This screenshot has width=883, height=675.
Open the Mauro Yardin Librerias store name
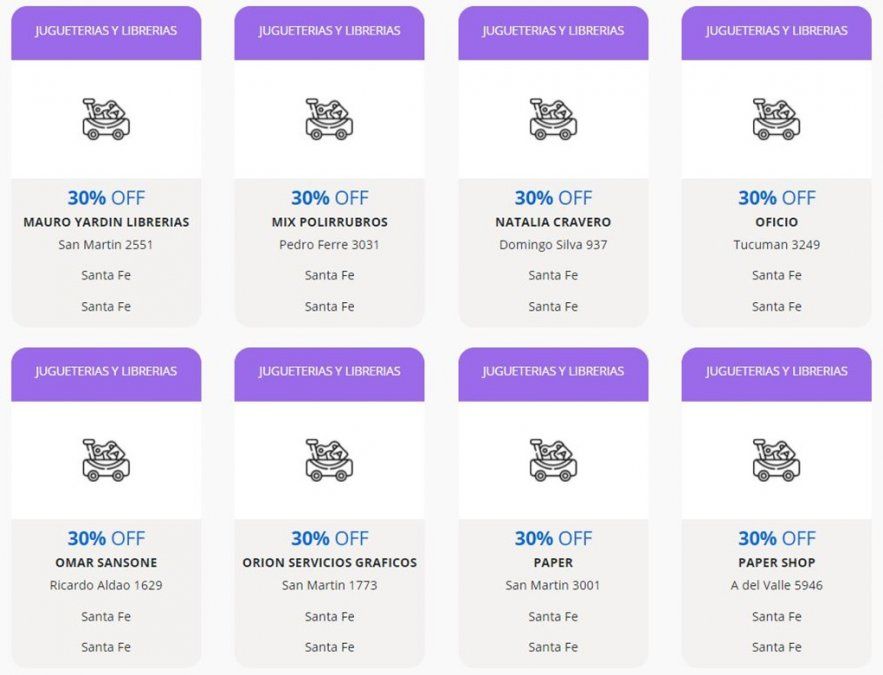pos(106,222)
